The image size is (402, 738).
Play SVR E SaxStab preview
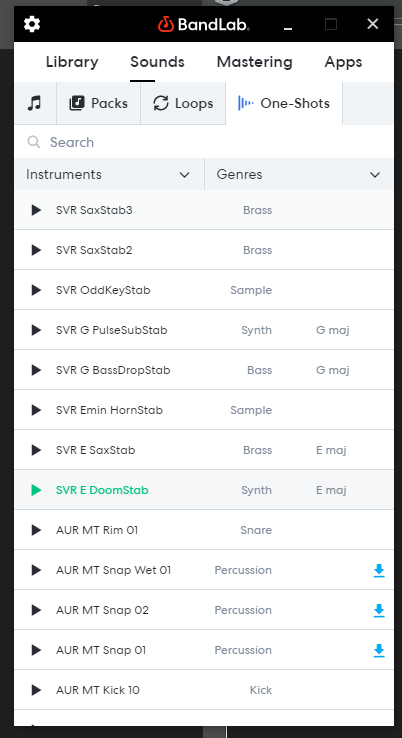(x=36, y=450)
